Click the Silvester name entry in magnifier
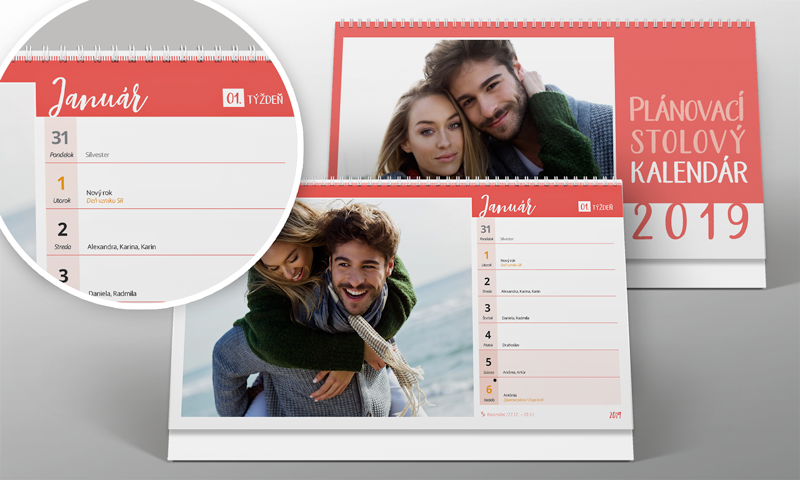This screenshot has height=480, width=800. coord(101,155)
